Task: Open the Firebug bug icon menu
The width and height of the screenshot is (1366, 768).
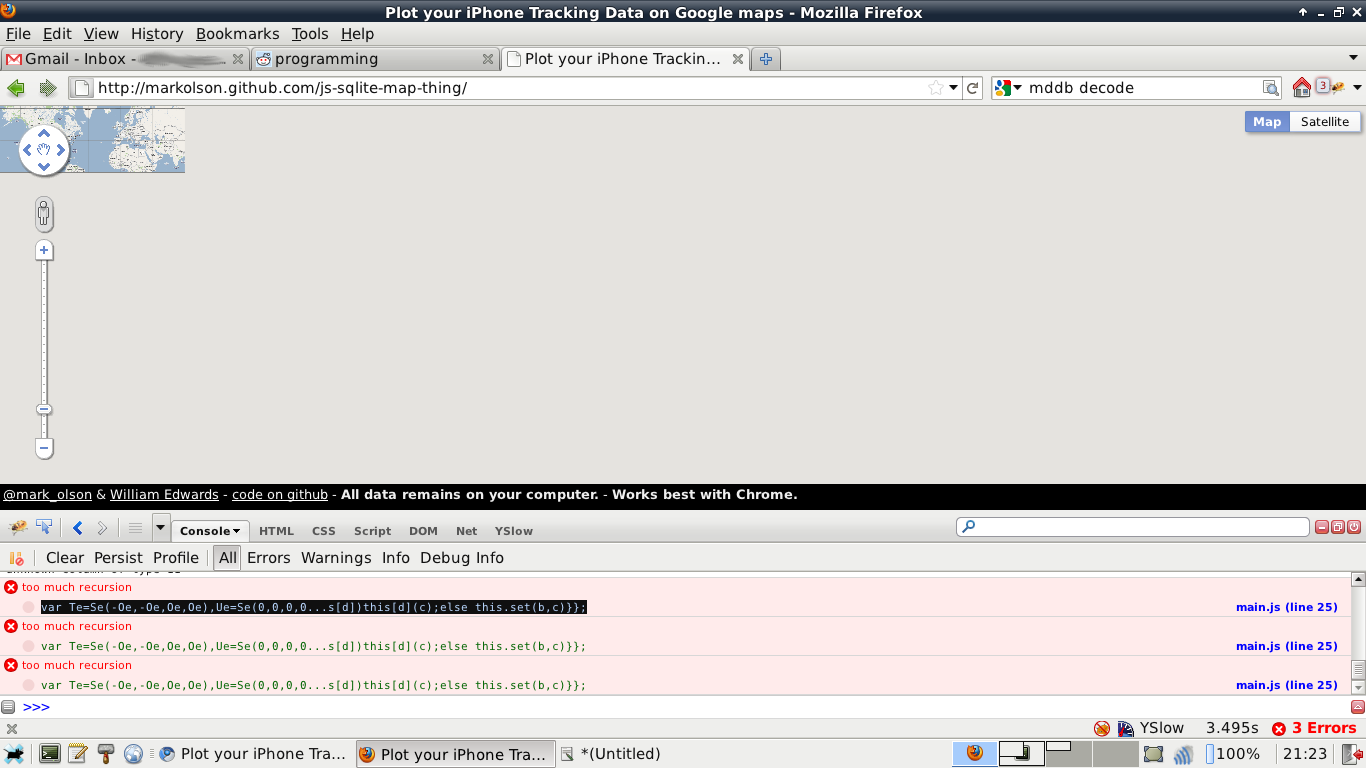Action: (x=18, y=528)
